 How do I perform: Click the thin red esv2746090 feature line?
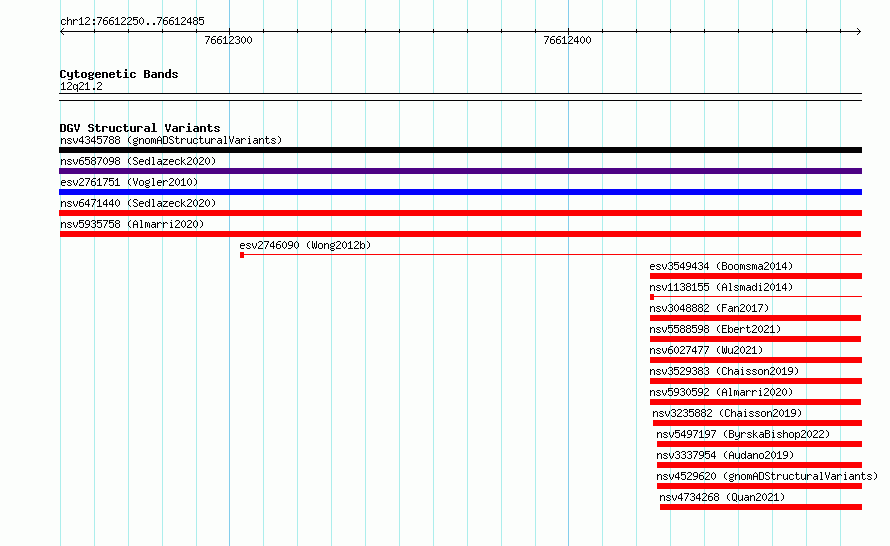point(551,255)
